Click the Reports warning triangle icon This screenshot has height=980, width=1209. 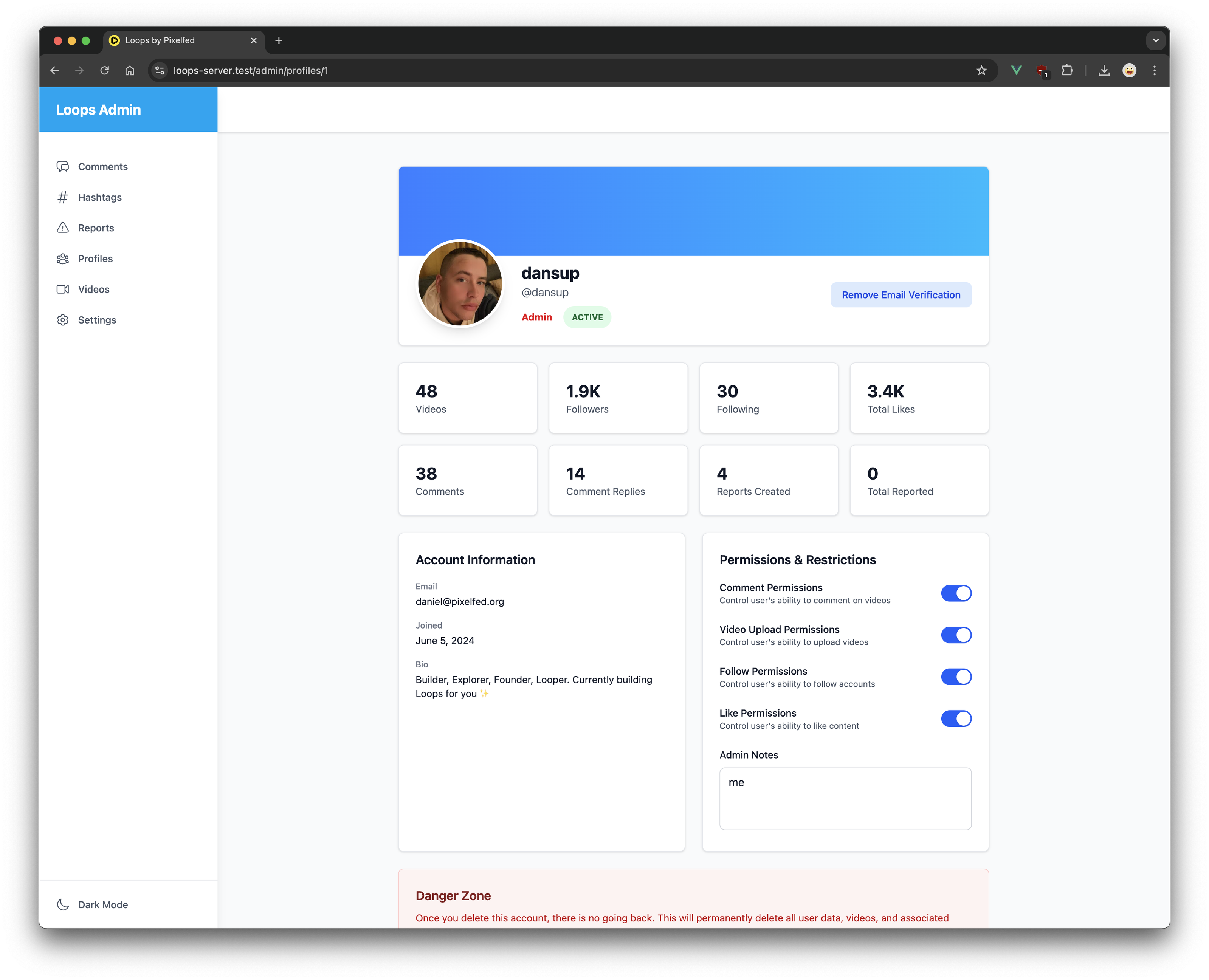(x=63, y=228)
